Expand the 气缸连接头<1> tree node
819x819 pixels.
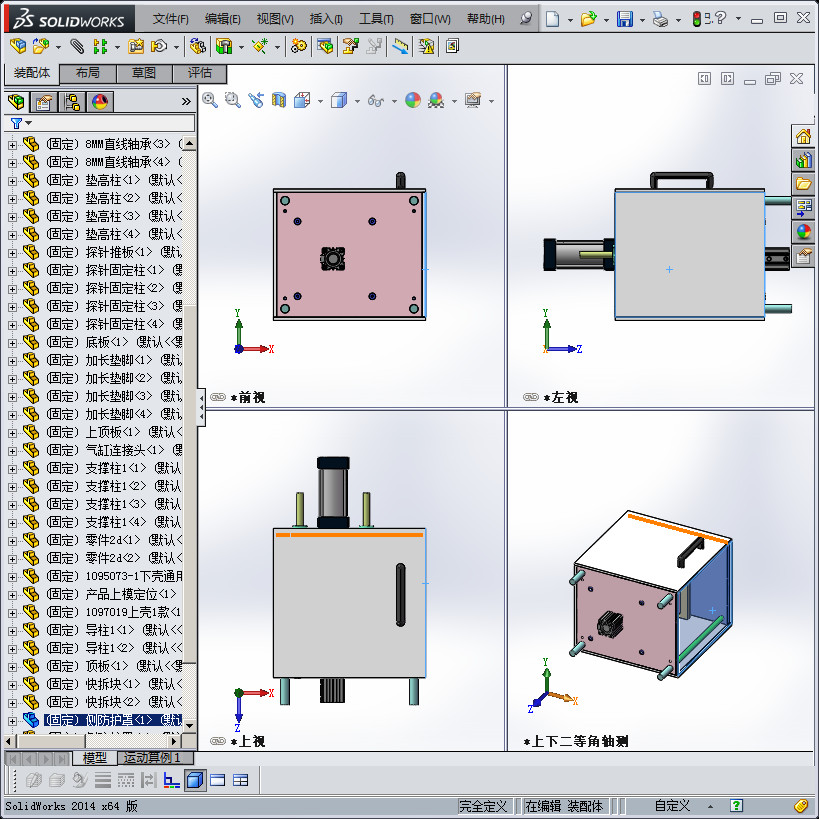tap(12, 451)
